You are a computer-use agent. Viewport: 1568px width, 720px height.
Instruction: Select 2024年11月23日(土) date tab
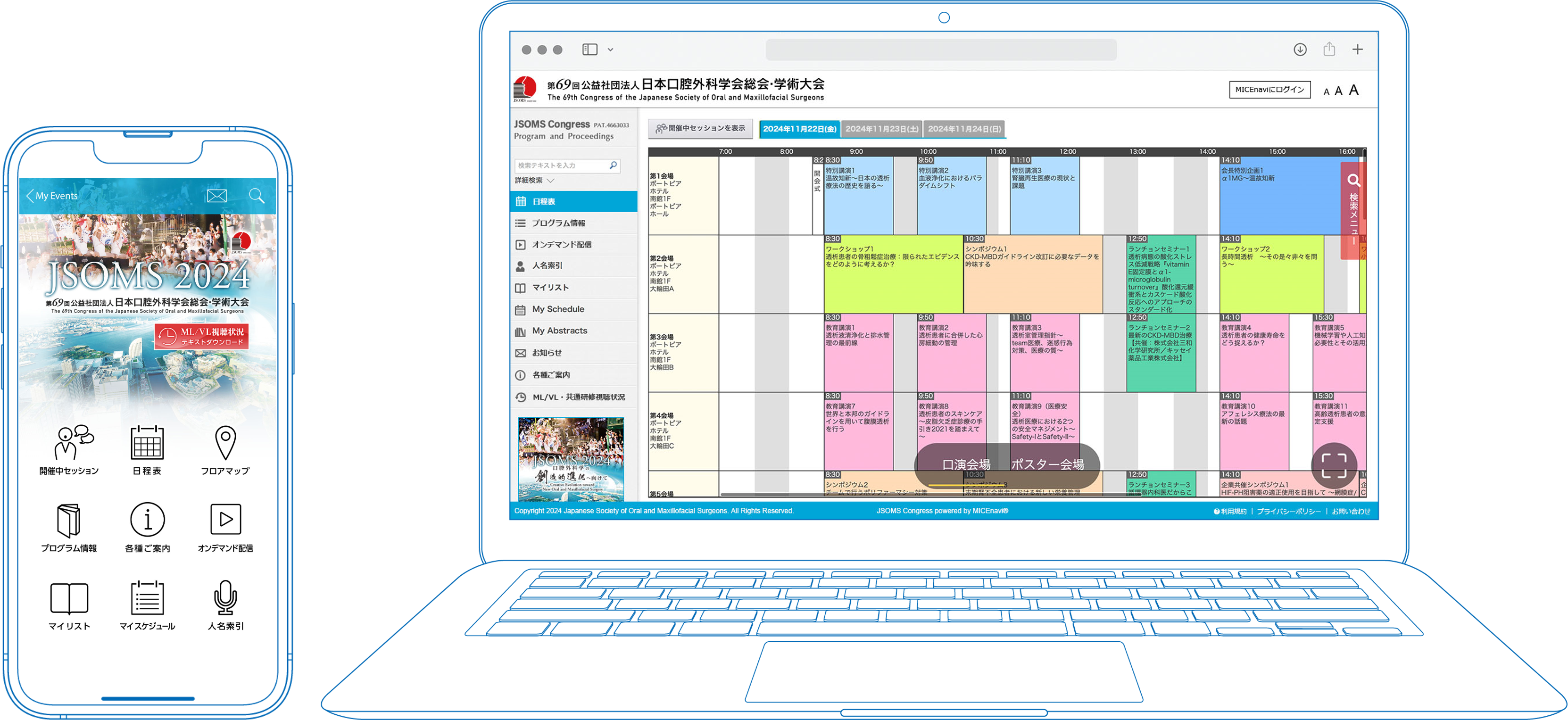pos(881,129)
